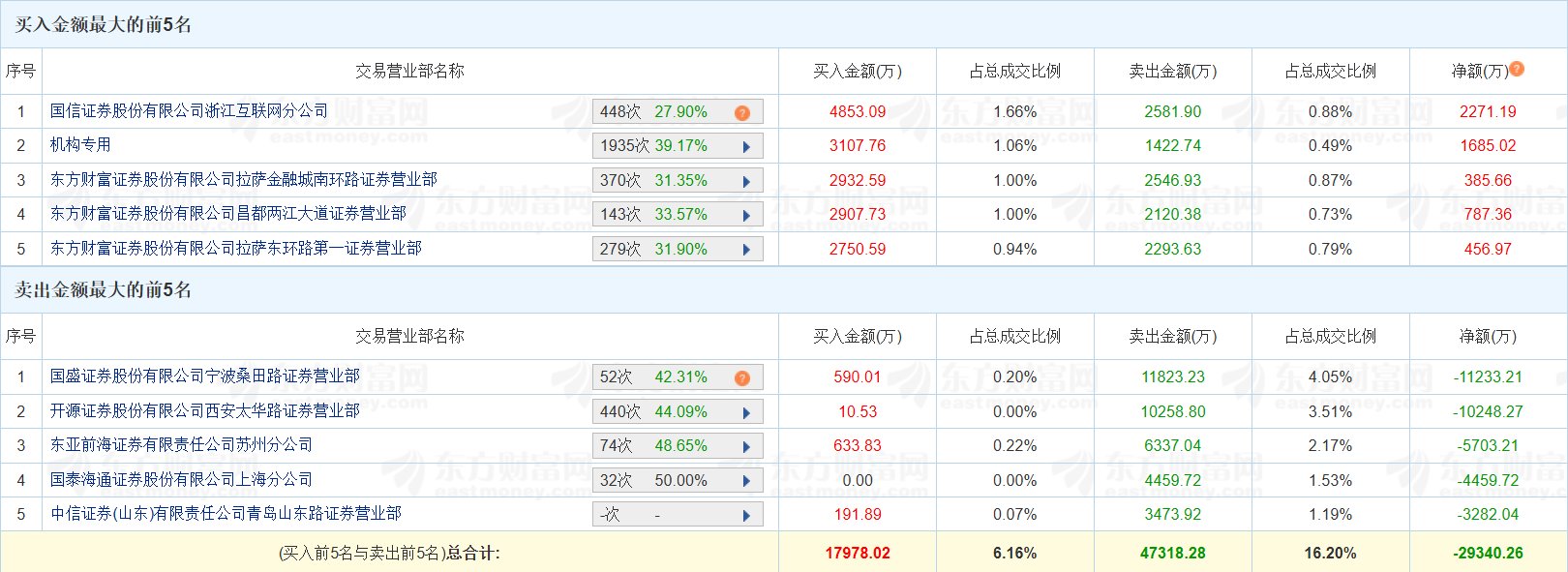1568x572 pixels.
Task: Expand arrow for 昌都两江大道 stats
Action: point(746,216)
